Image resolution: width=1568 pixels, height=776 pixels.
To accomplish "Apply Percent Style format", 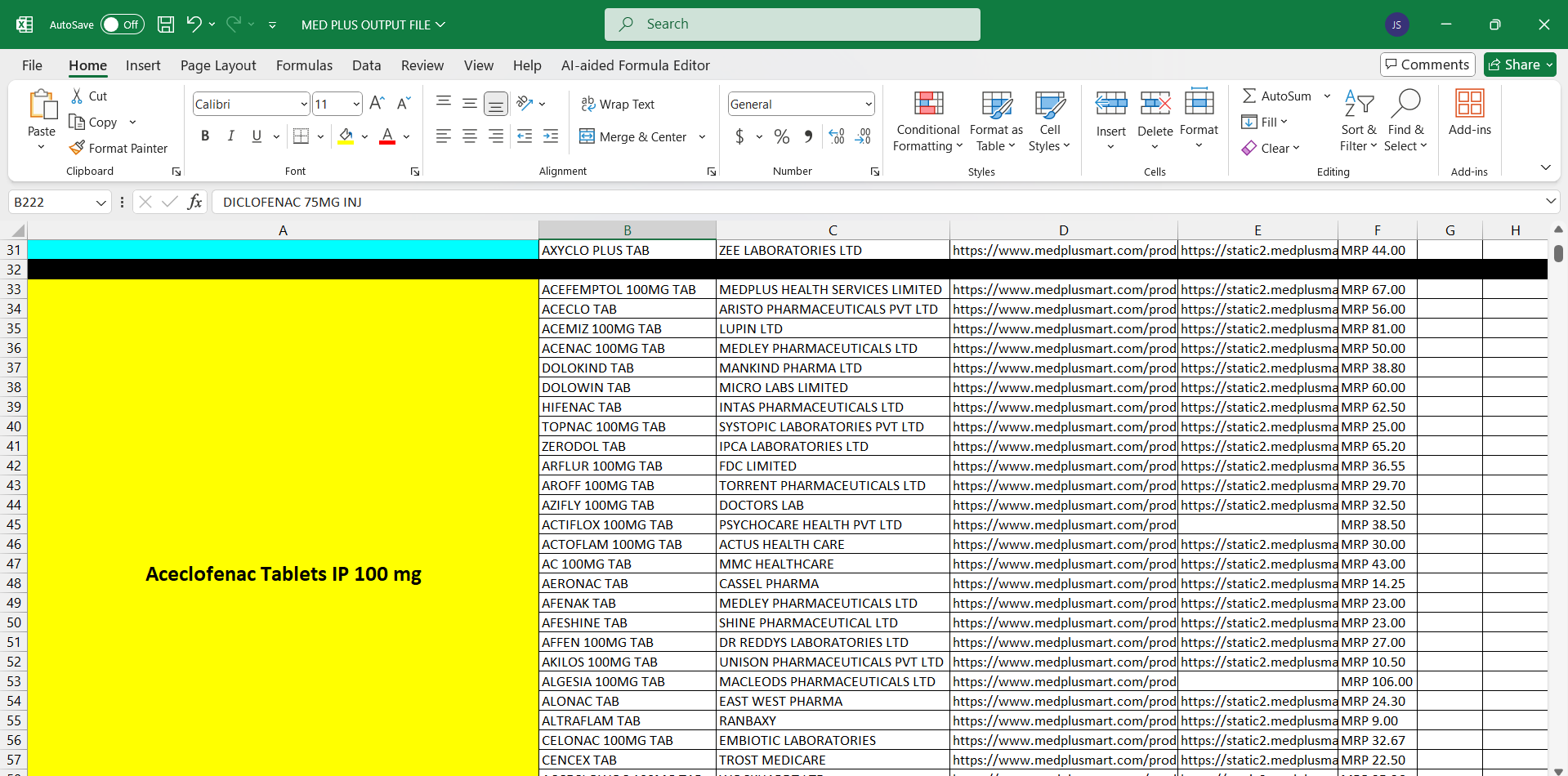I will (782, 136).
